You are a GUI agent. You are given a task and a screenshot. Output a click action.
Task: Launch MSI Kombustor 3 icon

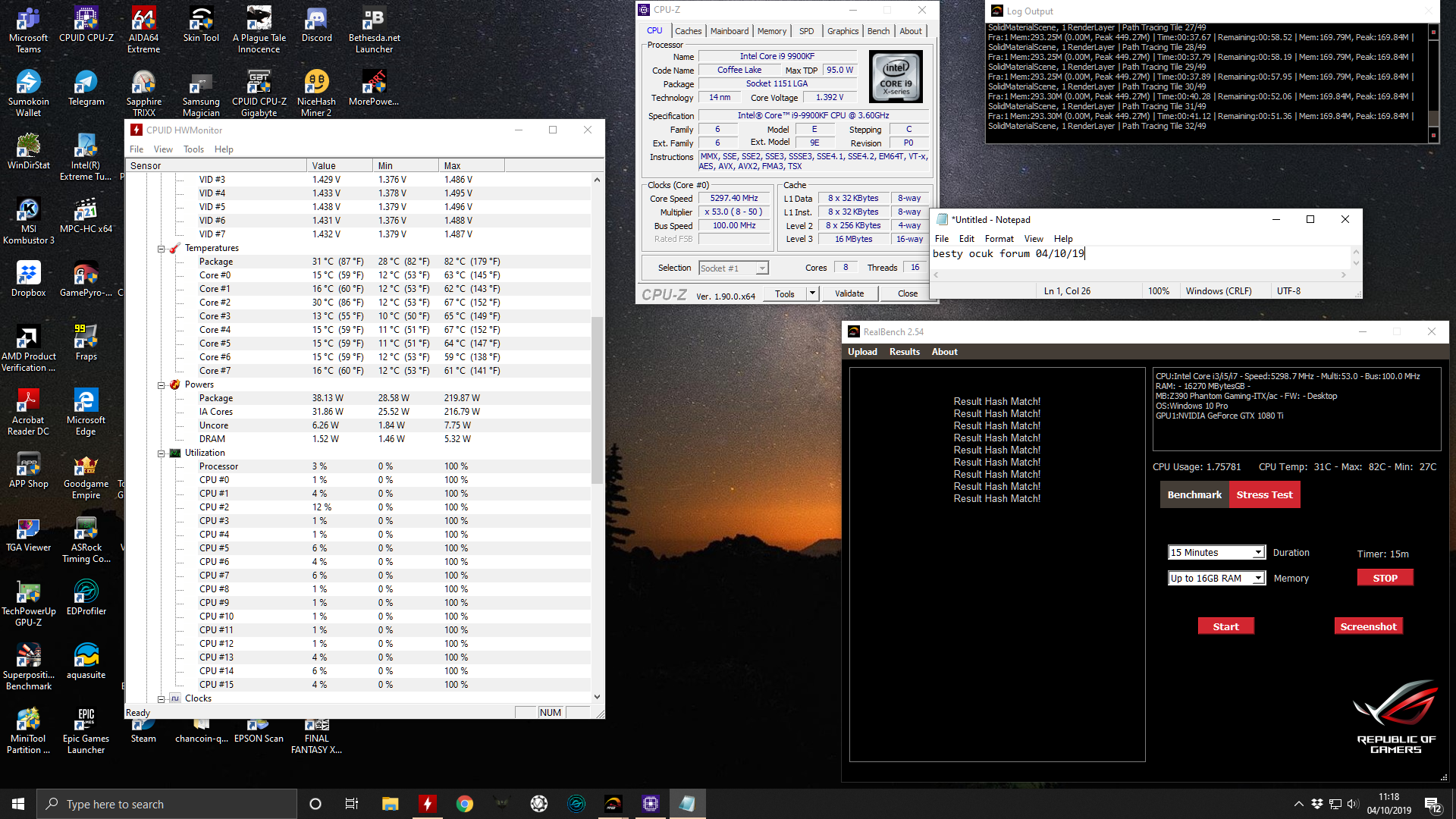28,221
